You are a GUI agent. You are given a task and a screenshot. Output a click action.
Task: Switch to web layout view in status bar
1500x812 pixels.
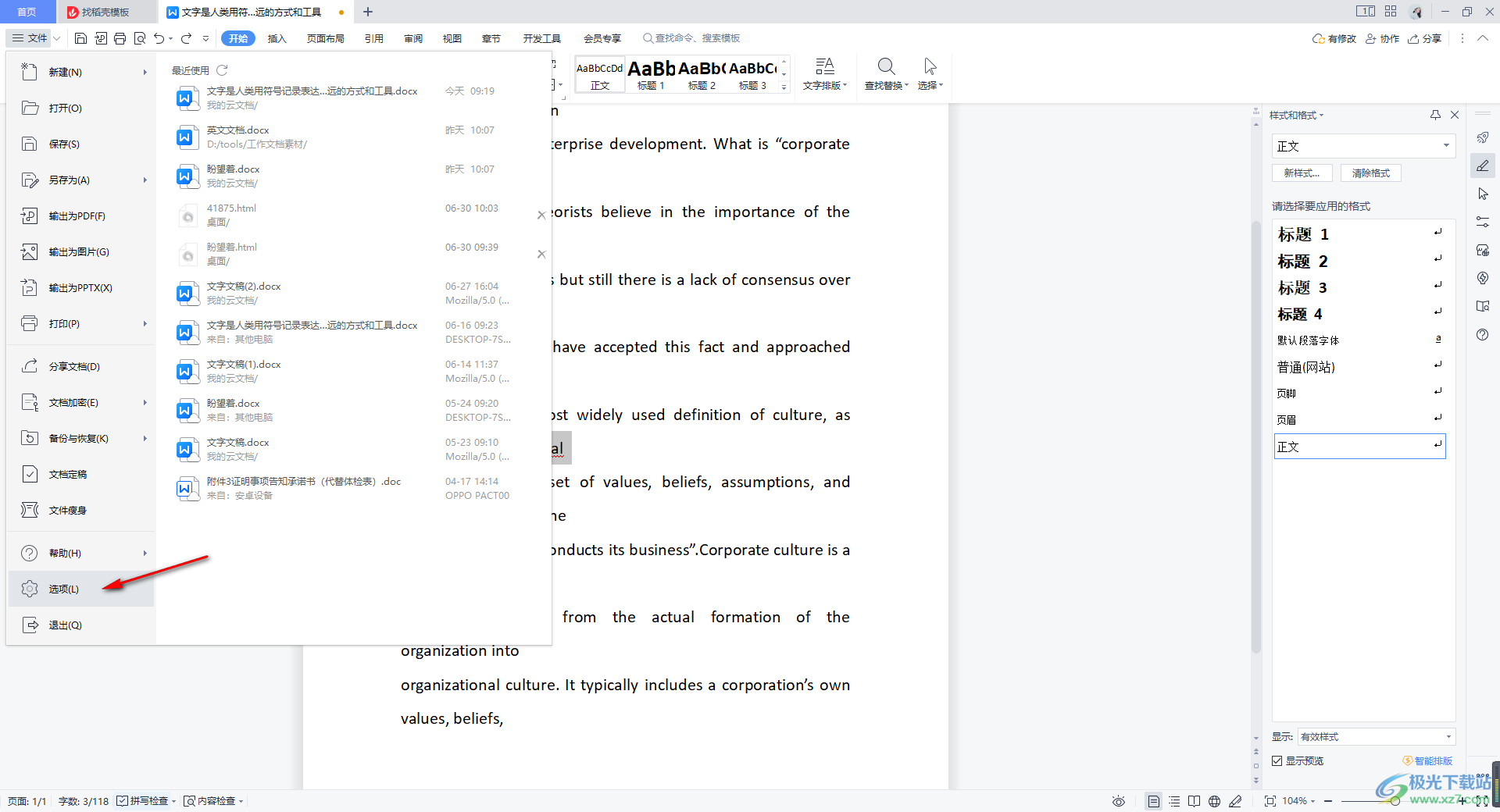point(1214,801)
